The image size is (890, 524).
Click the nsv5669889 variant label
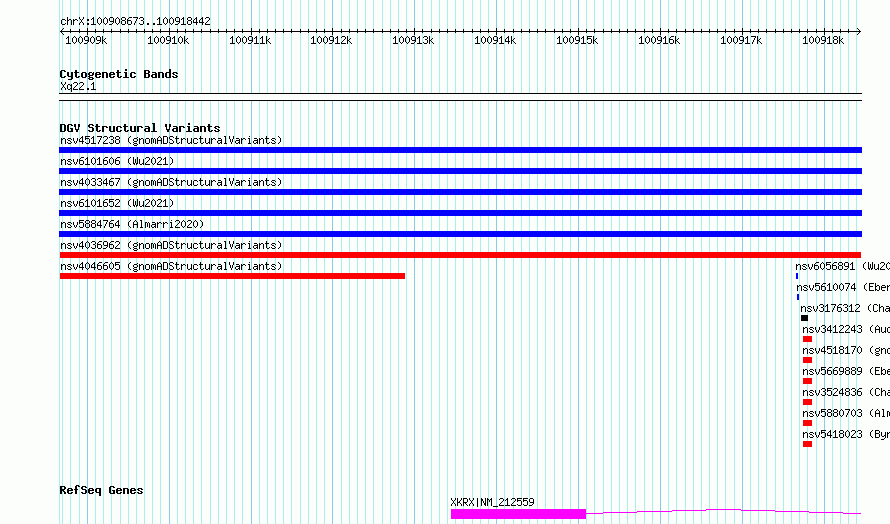pyautogui.click(x=832, y=371)
